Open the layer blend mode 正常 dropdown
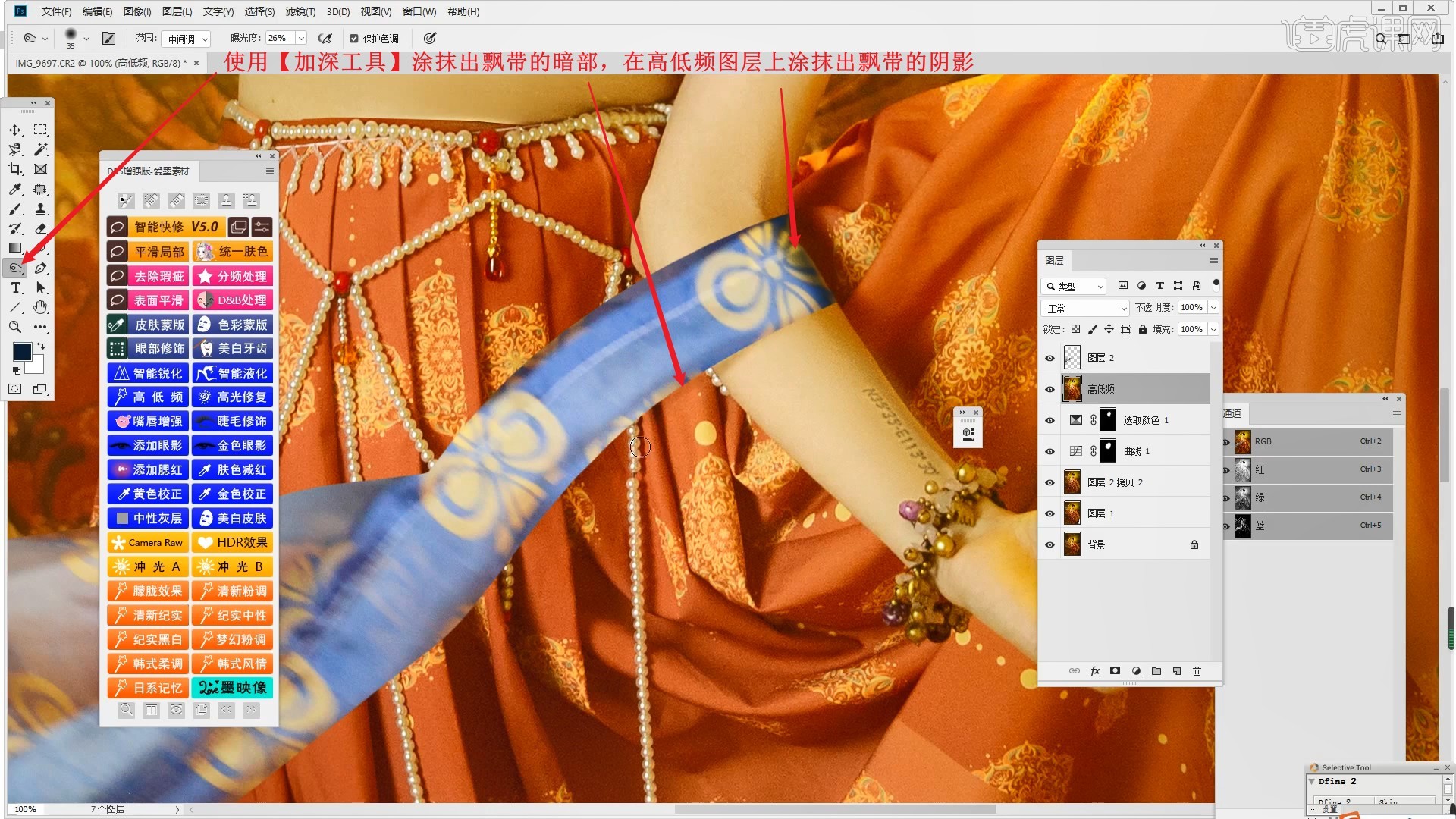This screenshot has height=819, width=1456. [1086, 308]
